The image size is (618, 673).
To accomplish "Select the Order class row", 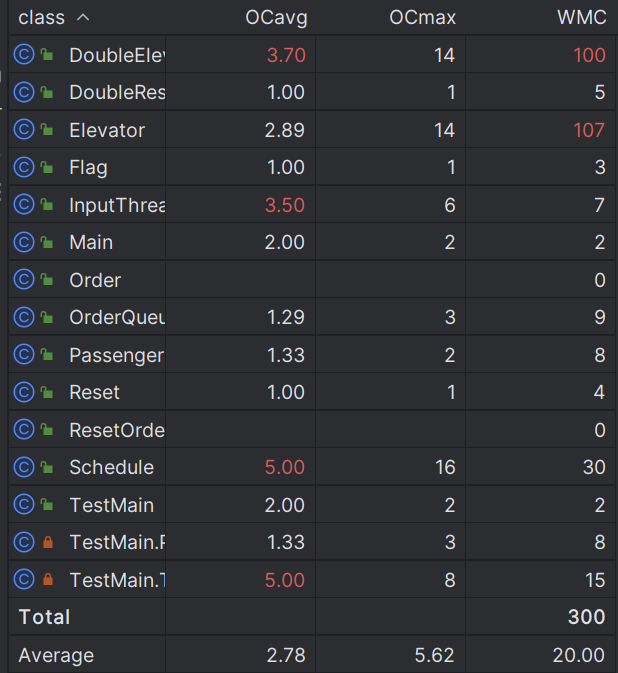I will tap(312, 280).
